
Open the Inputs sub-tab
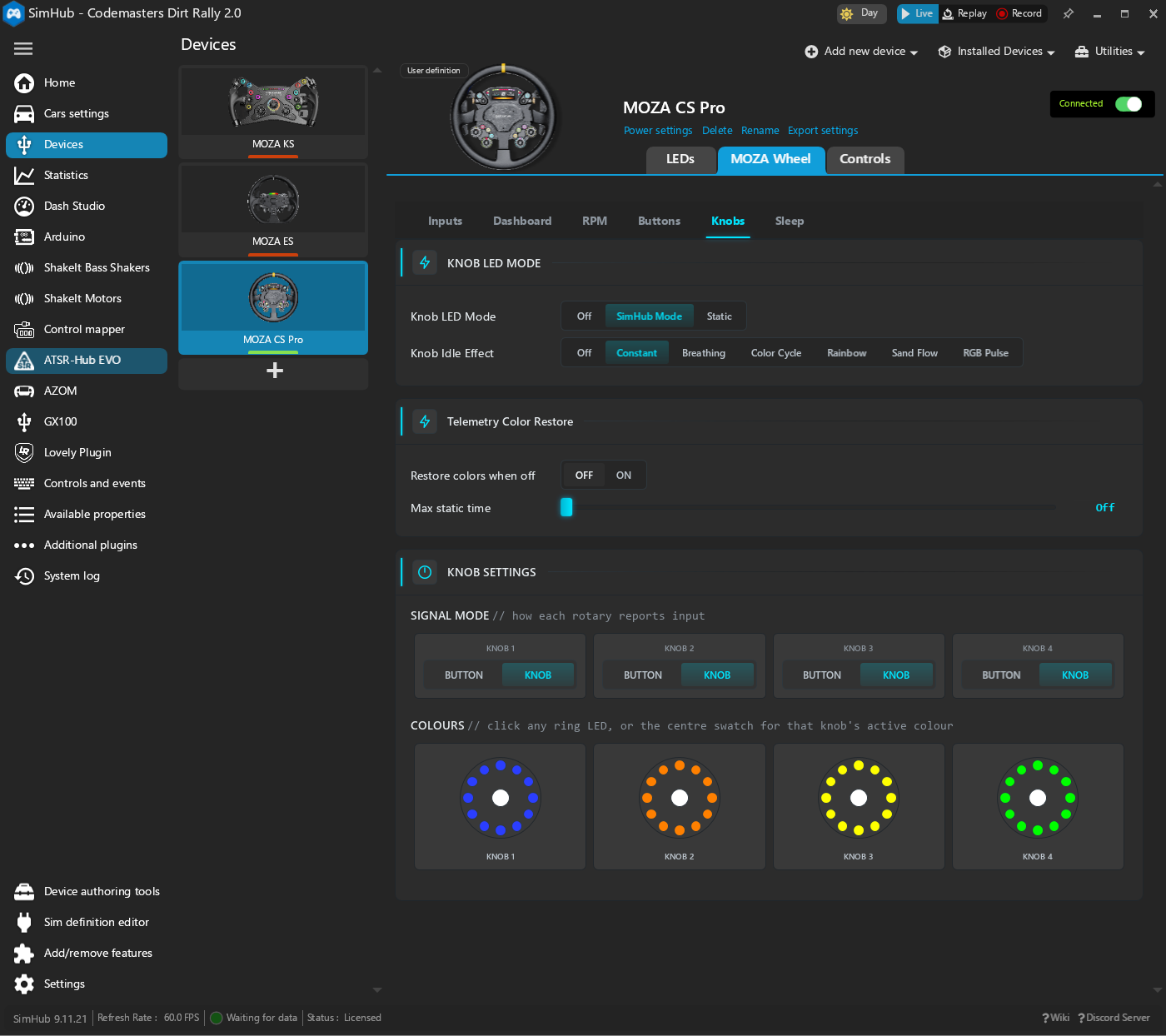coord(445,221)
